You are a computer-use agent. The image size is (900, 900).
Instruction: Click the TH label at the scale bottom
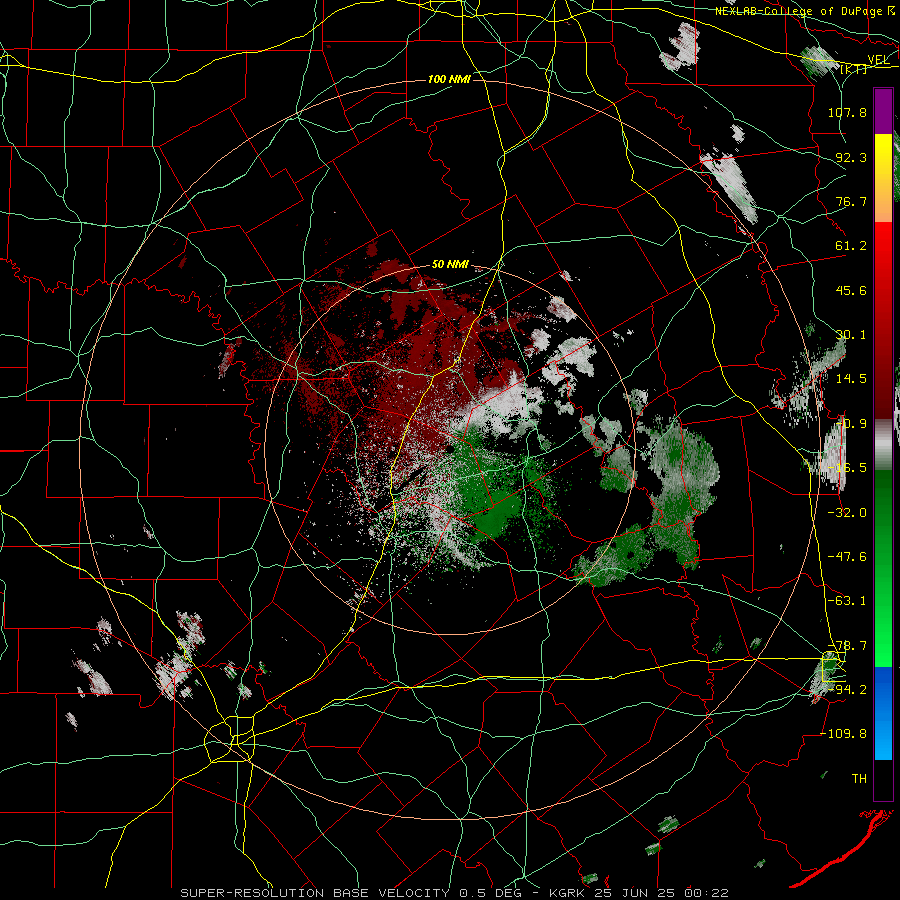(x=859, y=779)
